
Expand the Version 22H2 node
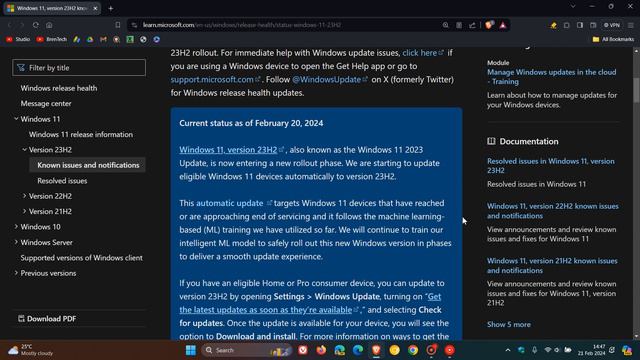[24, 196]
